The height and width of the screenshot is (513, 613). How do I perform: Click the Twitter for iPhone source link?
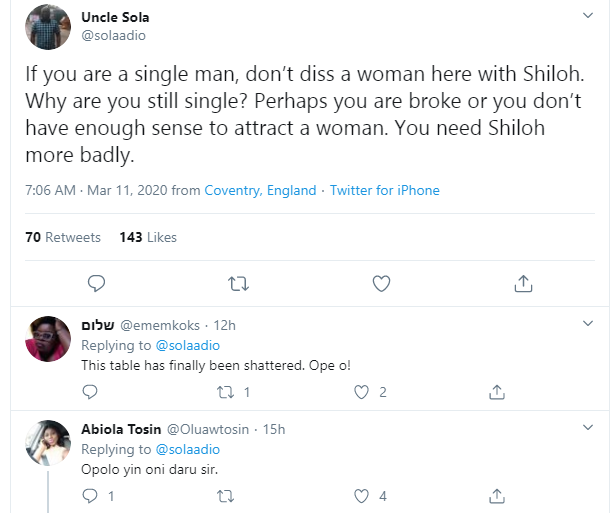coord(384,190)
